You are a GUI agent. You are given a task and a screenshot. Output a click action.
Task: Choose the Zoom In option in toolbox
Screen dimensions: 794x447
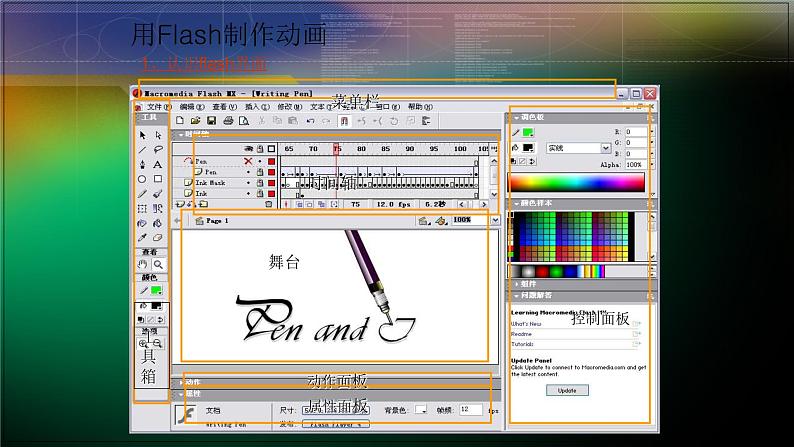click(143, 343)
